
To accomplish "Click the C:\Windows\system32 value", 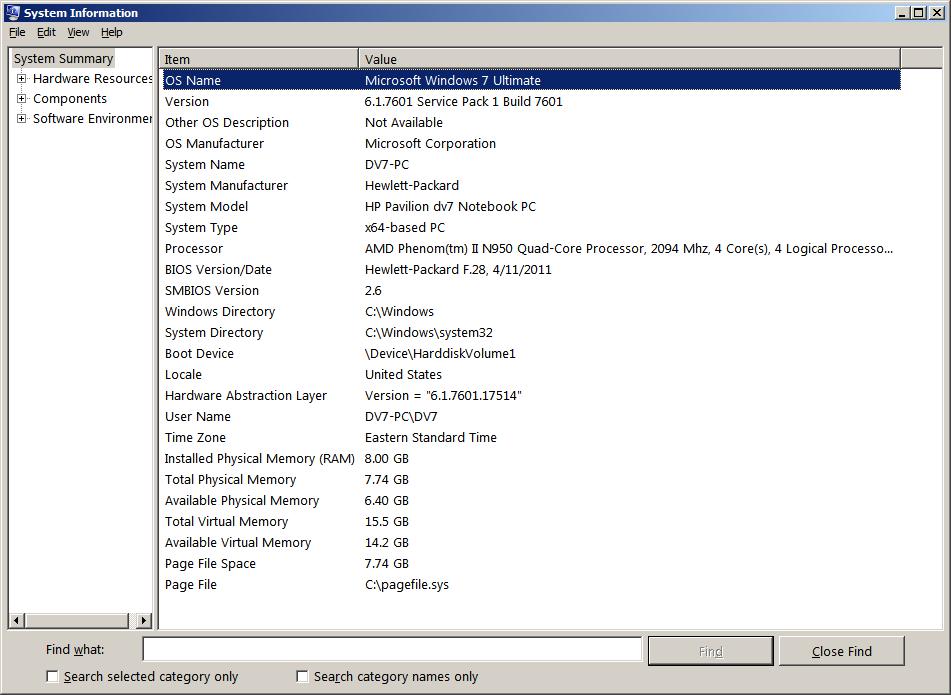I will click(x=429, y=333).
